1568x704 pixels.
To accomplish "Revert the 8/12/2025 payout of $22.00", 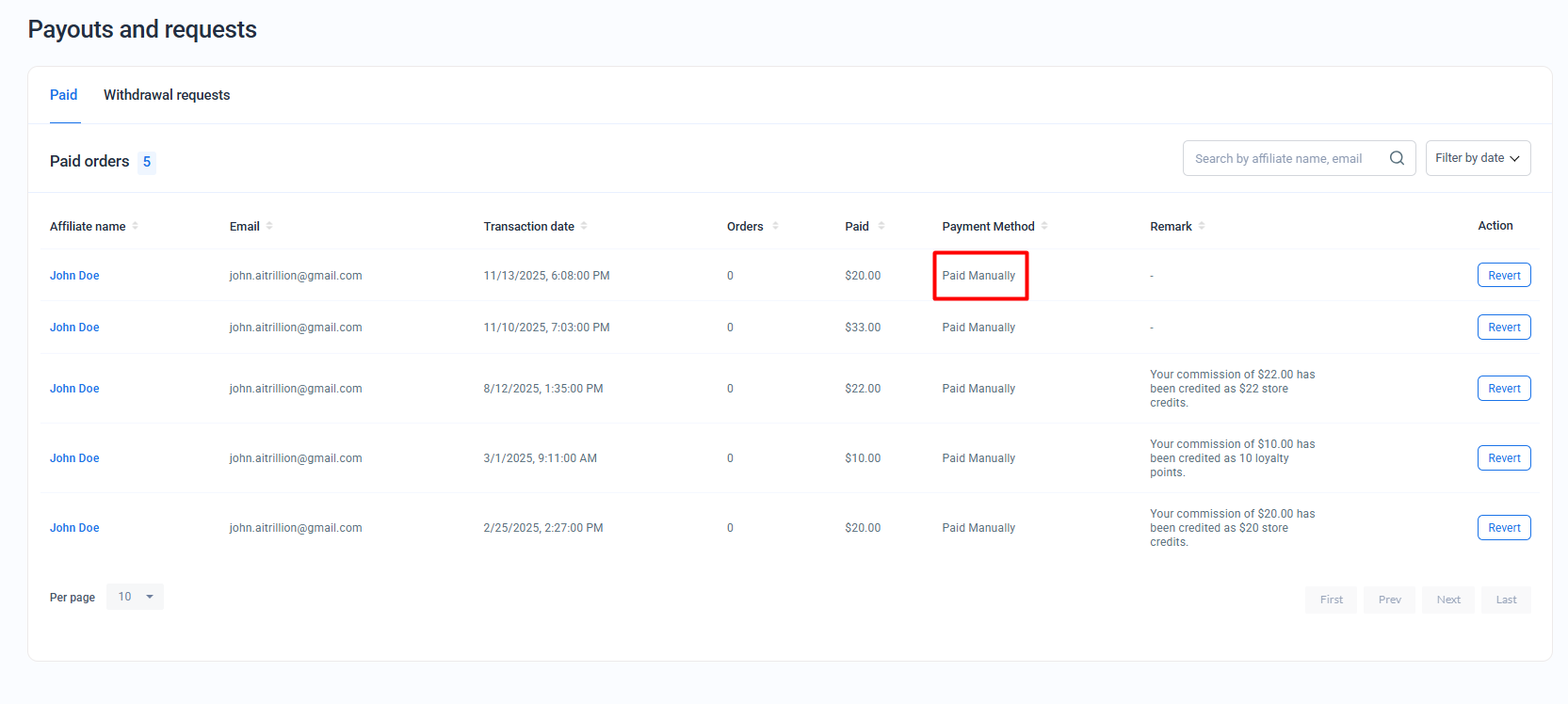I will pyautogui.click(x=1504, y=389).
